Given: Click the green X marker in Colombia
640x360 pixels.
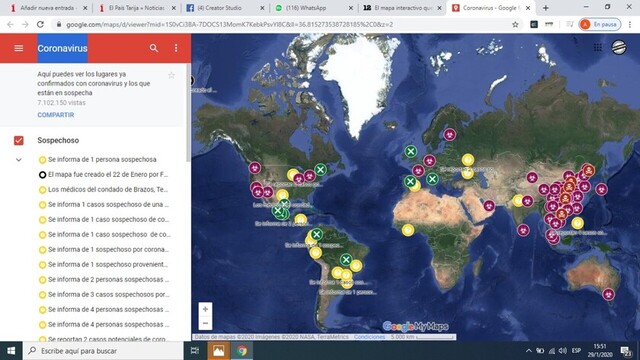Looking at the screenshot, I should (x=316, y=234).
